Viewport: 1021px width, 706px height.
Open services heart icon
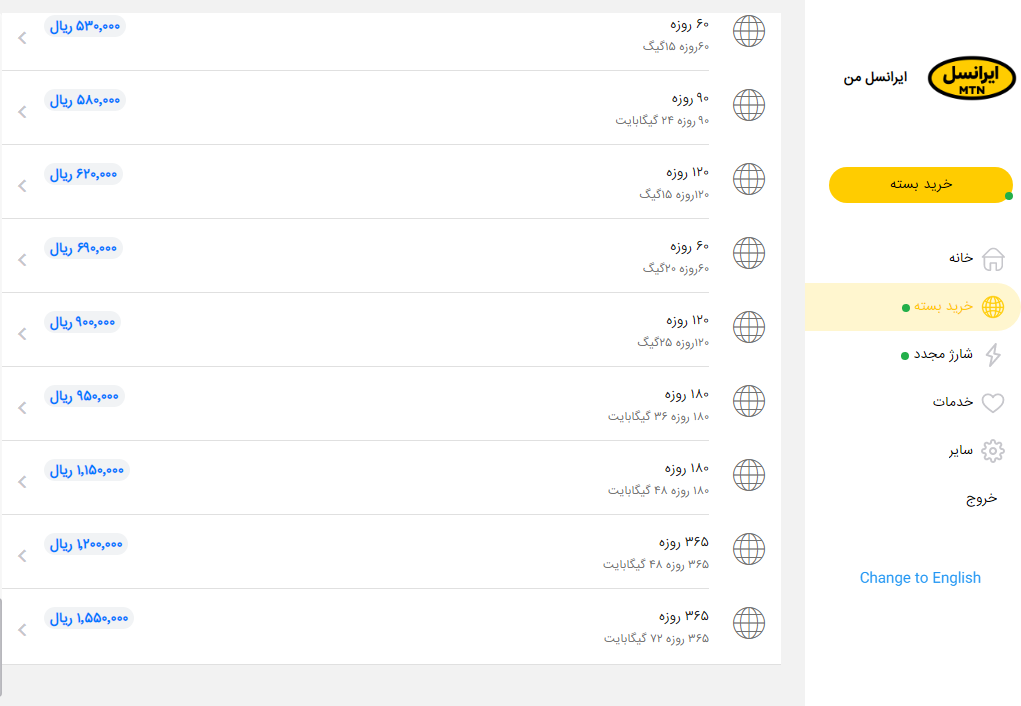click(993, 402)
